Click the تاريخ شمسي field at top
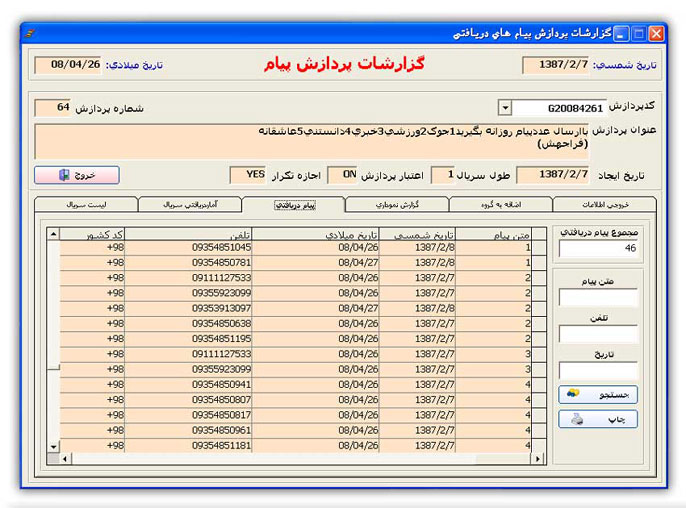Screen dimensions: 686x508 coord(556,65)
